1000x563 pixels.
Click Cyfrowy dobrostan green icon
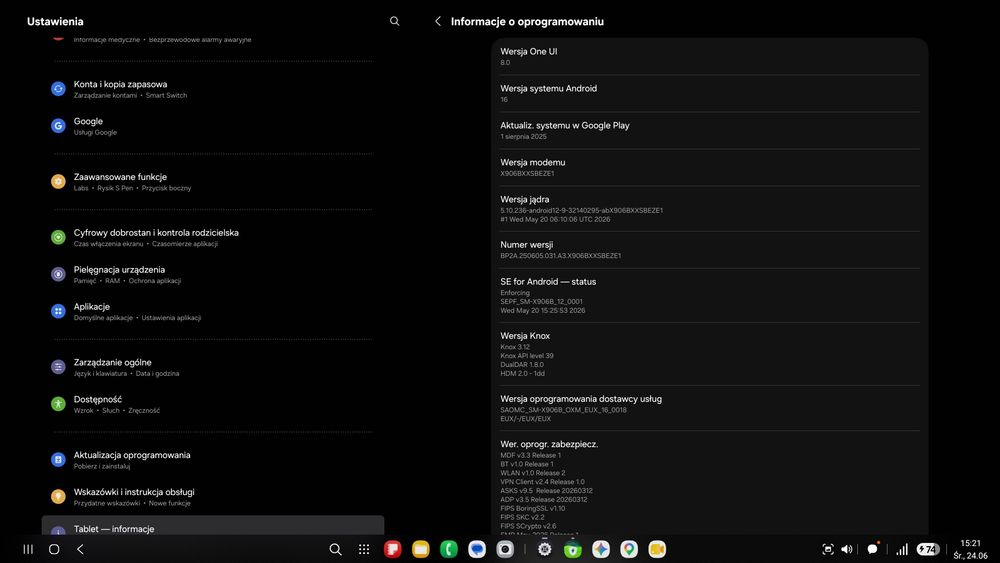click(58, 237)
